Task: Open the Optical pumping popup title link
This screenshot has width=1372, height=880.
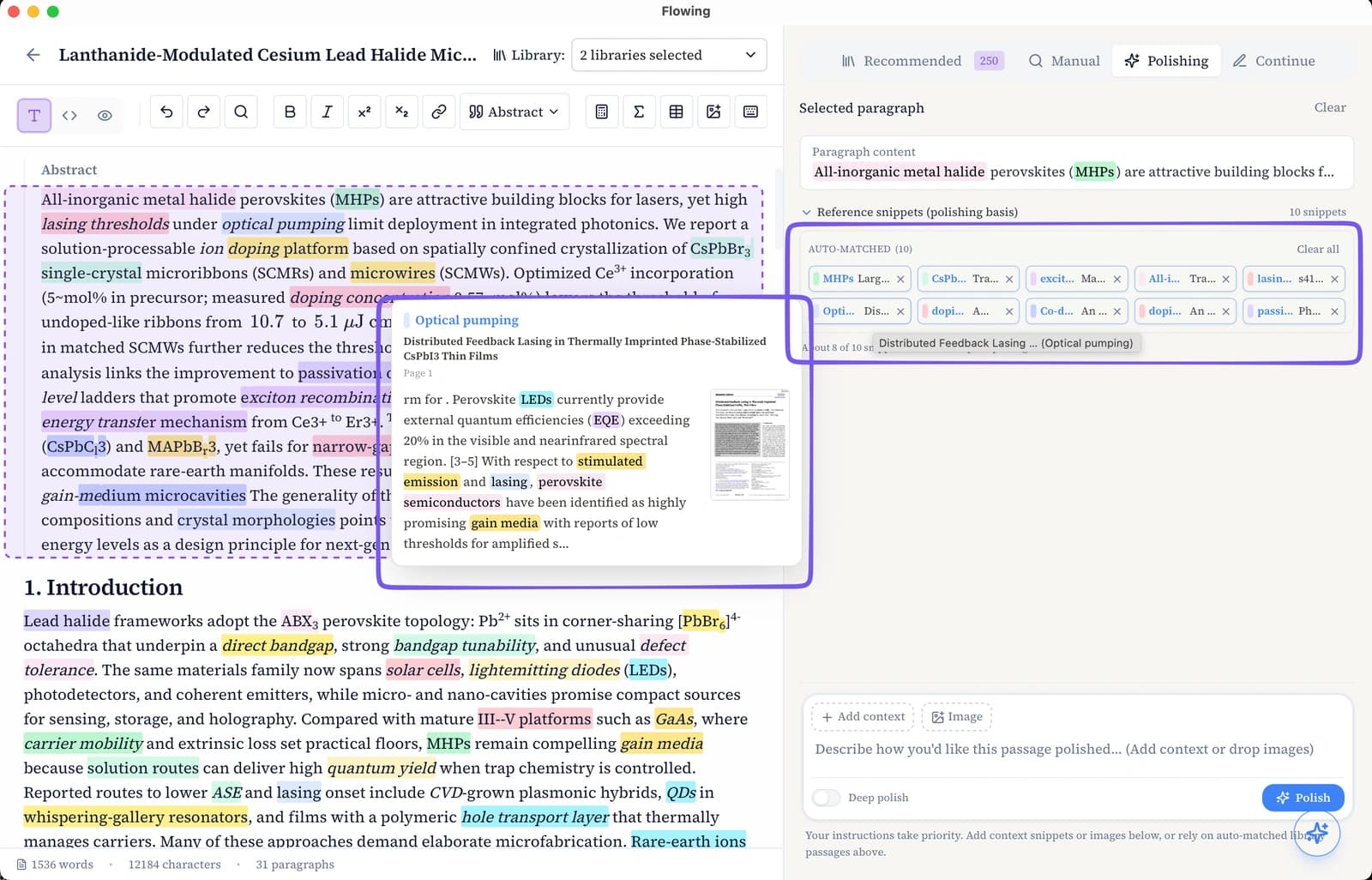Action: click(466, 320)
